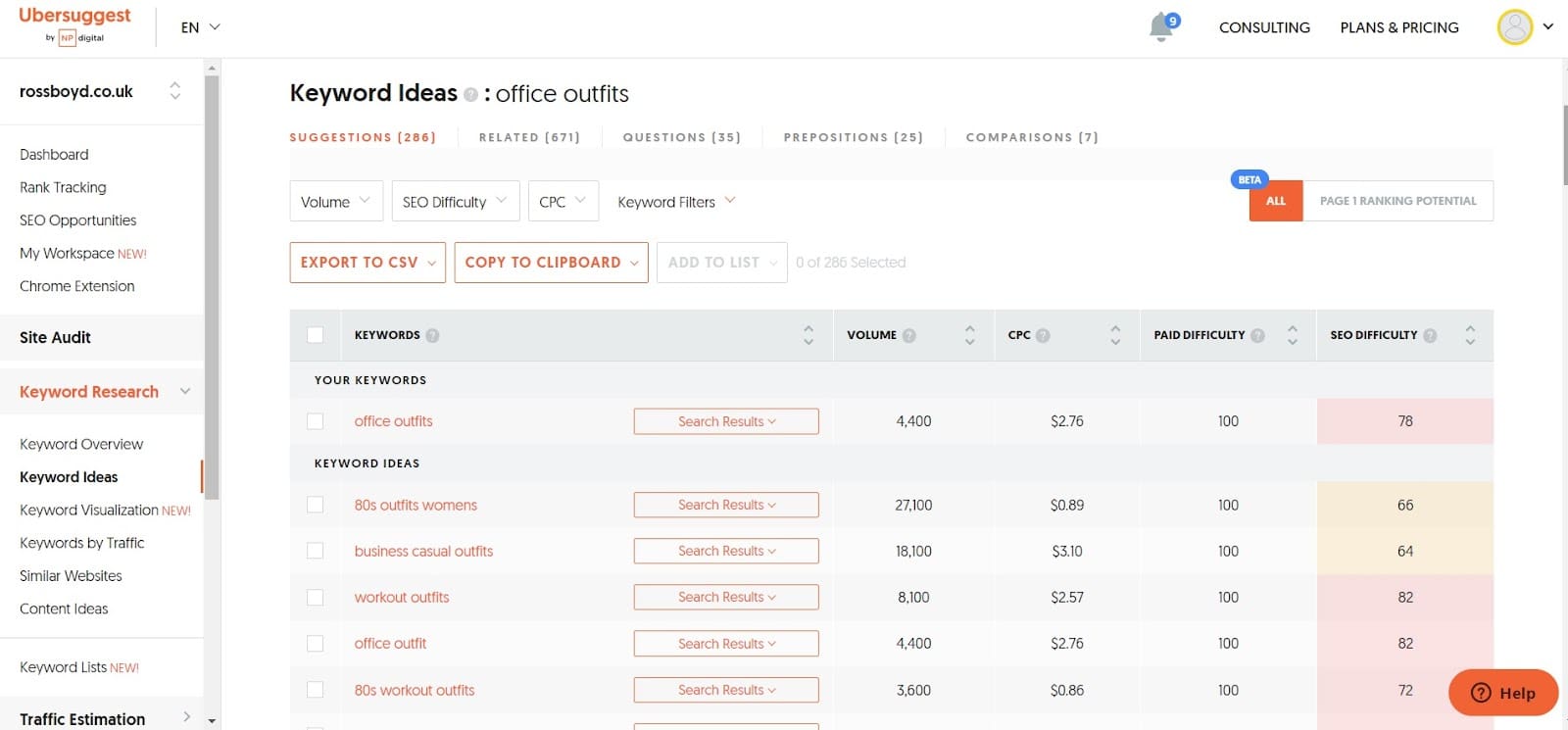Open the '80s outfits womens' keyword link

tap(416, 505)
